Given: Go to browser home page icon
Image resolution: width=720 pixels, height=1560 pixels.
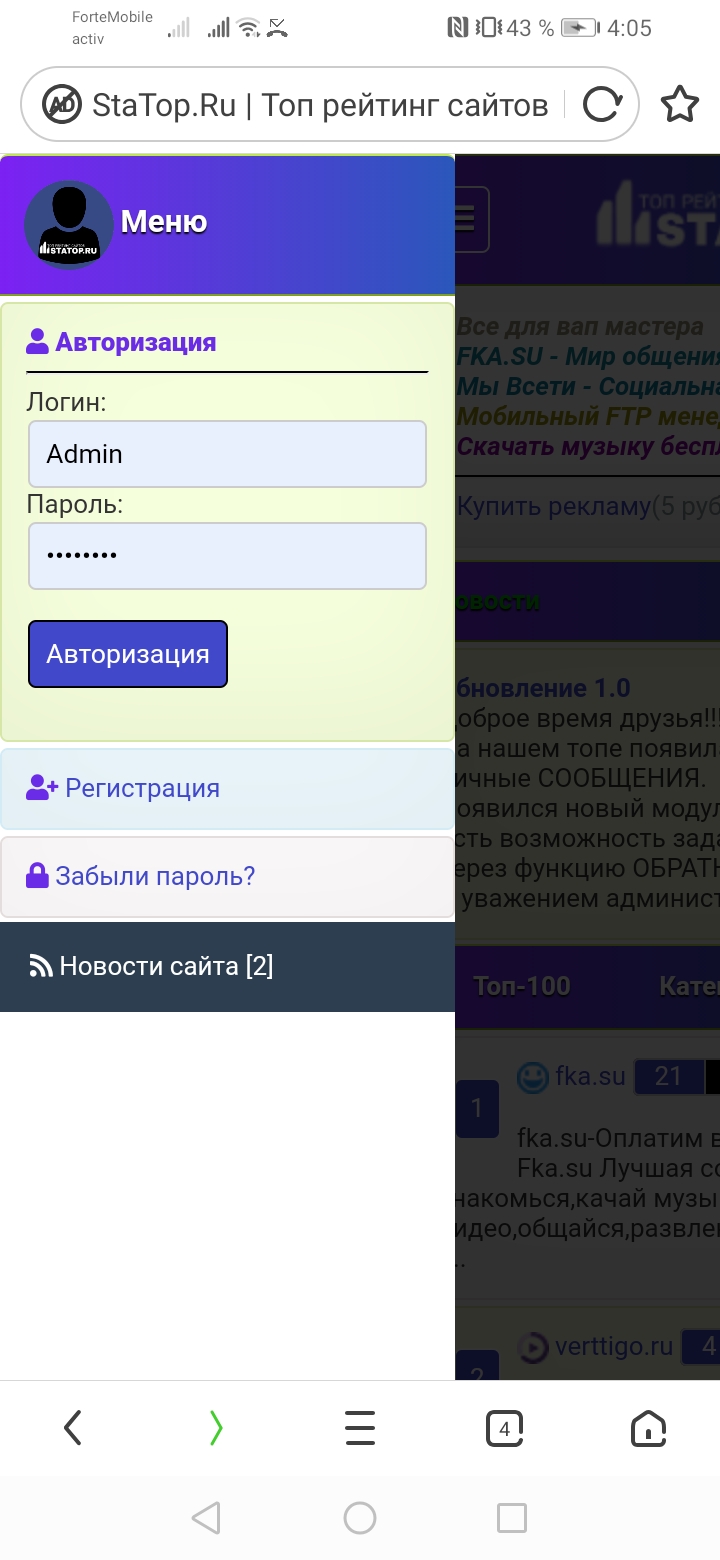Looking at the screenshot, I should 648,1428.
